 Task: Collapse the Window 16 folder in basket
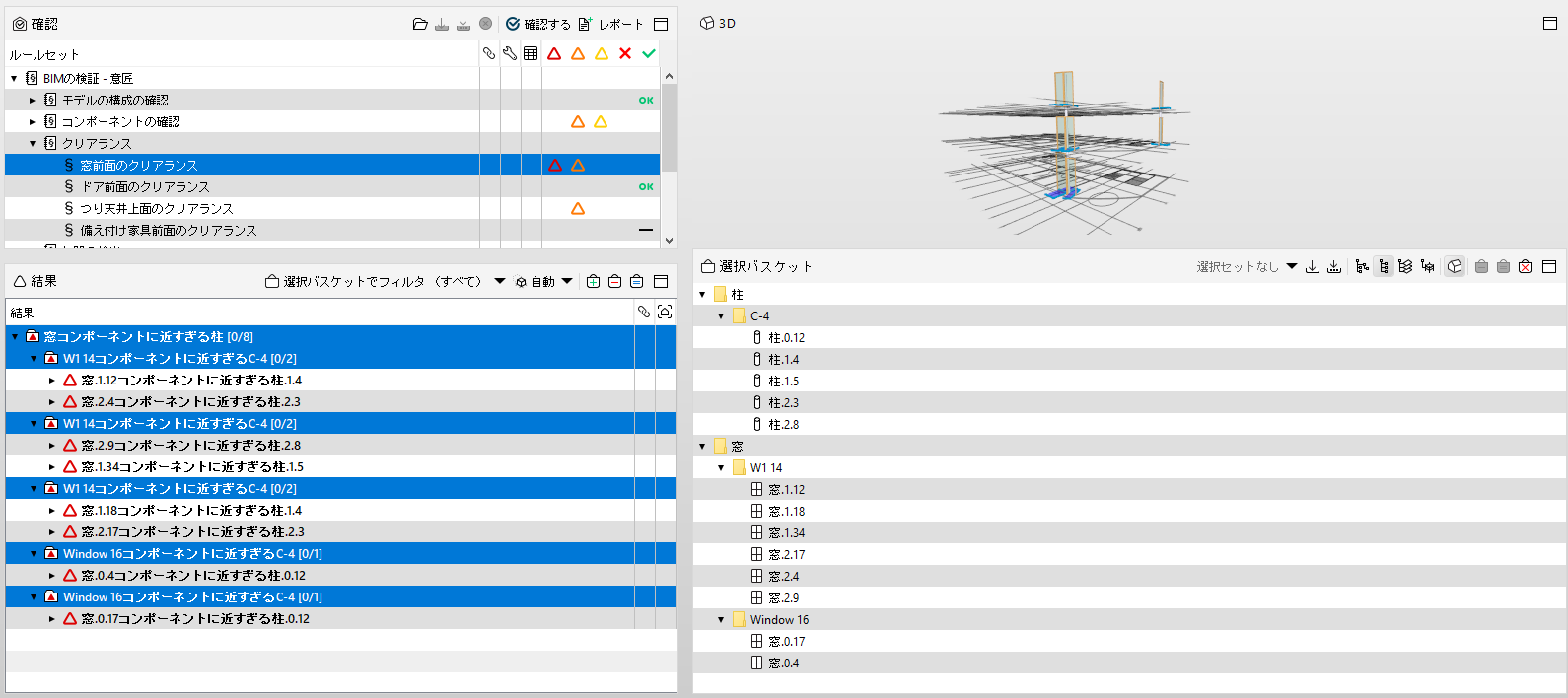pos(721,619)
